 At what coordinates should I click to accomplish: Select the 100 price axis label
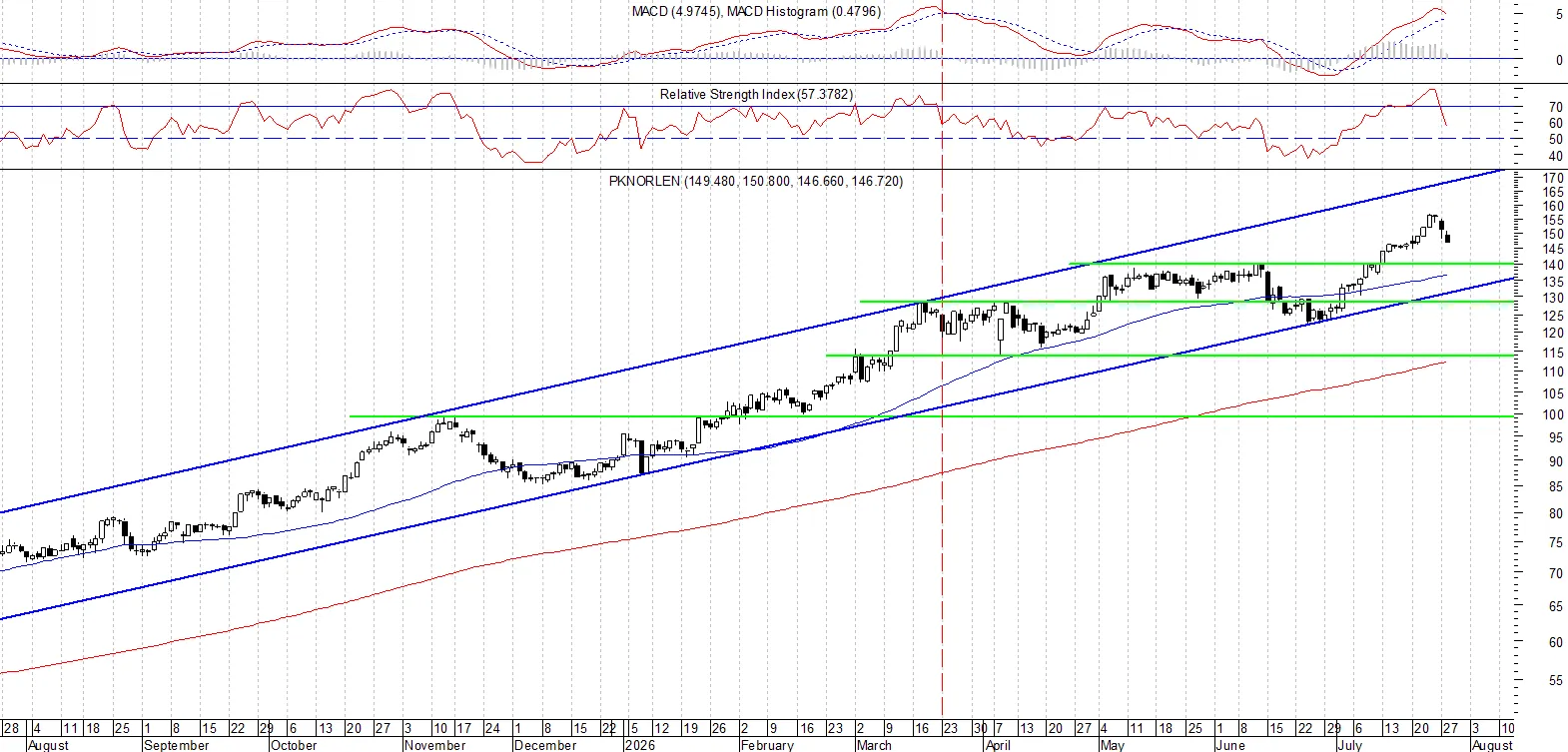1553,415
